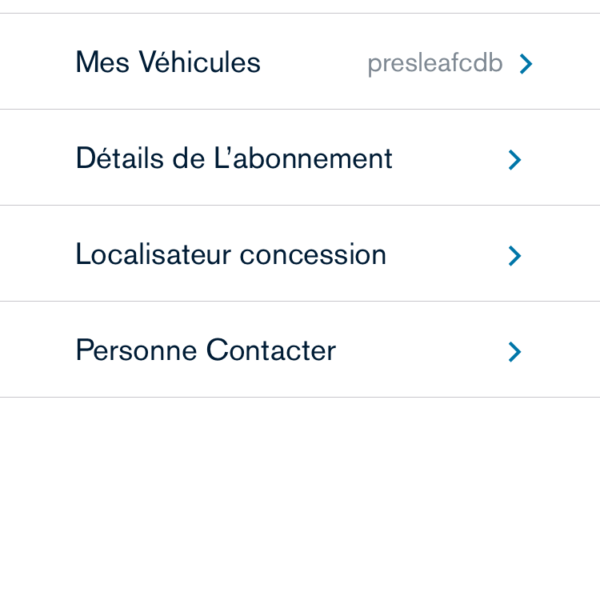This screenshot has height=600, width=600.
Task: Hit the dealer locator chevron icon
Action: pyautogui.click(x=515, y=256)
